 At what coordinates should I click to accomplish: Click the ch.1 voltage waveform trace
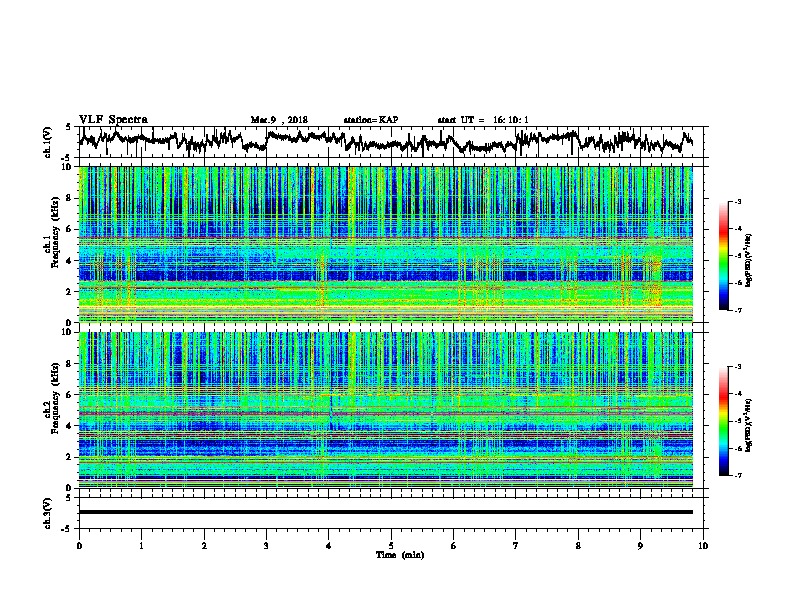click(x=386, y=142)
